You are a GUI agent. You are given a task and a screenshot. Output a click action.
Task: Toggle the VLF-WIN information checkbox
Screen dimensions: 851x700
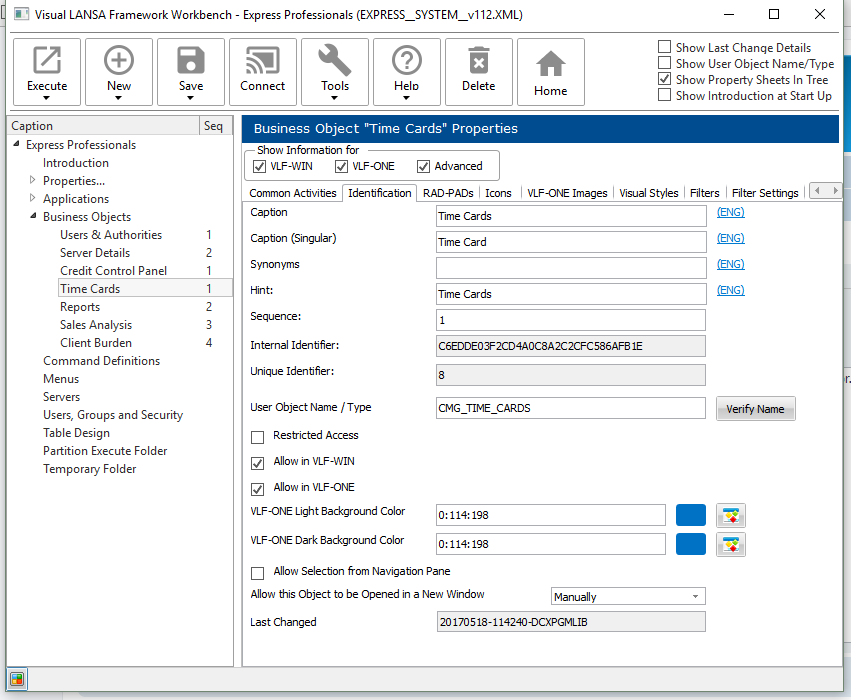[x=259, y=167]
